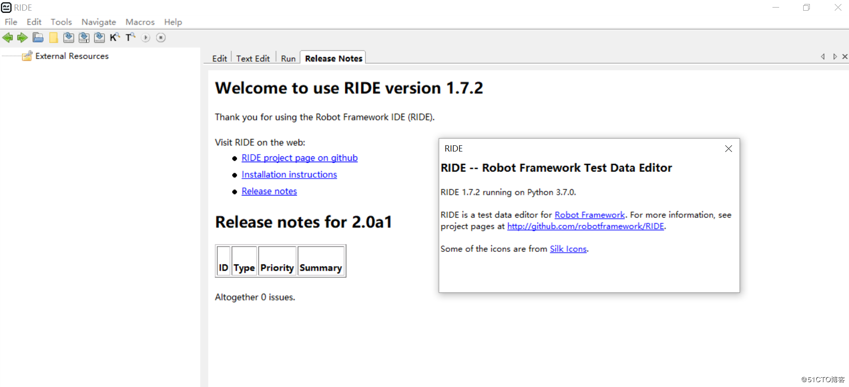849x387 pixels.
Task: Click 'Visit RIDE on the web:' text
Action: (260, 142)
